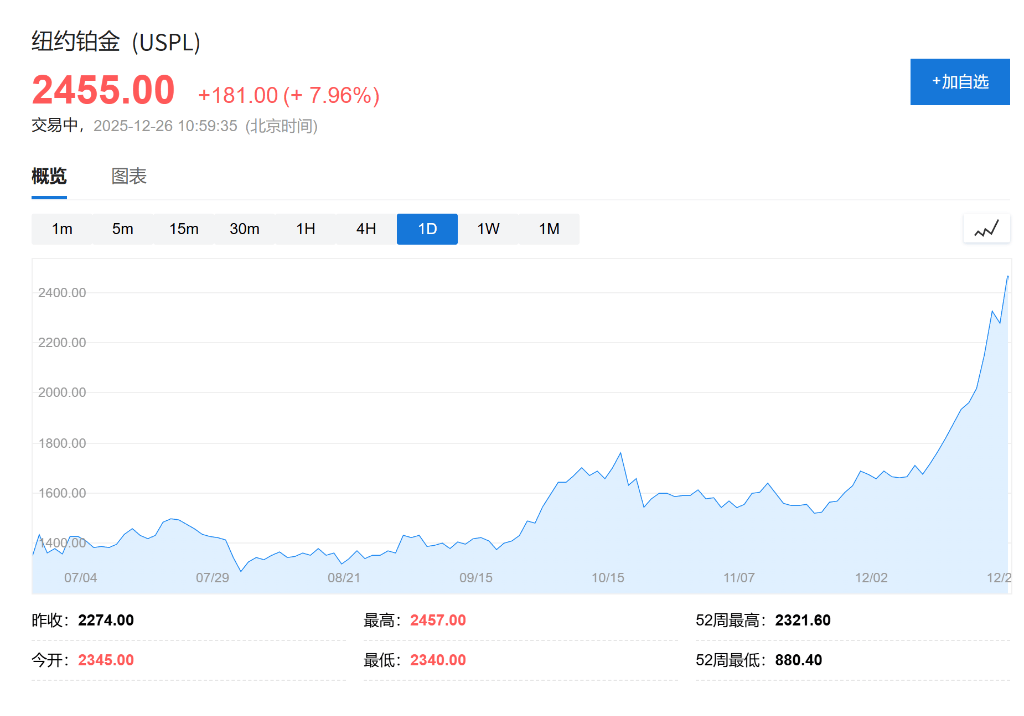This screenshot has width=1024, height=716.
Task: Add platinum to watchlist with 加自选 button
Action: 959,82
